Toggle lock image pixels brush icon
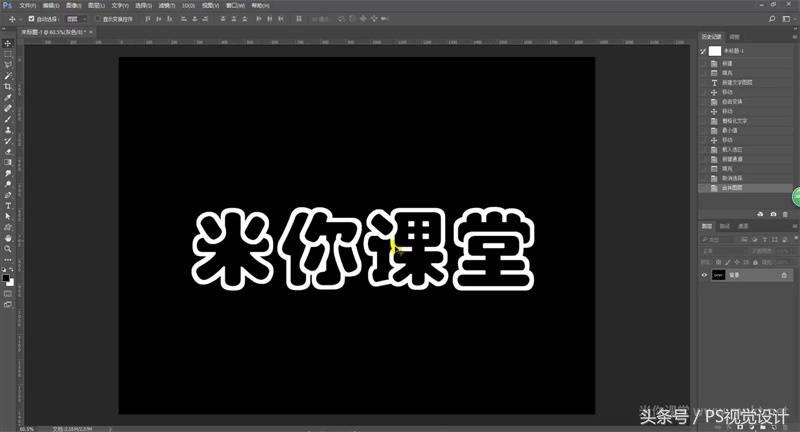Image resolution: width=800 pixels, height=432 pixels. (x=728, y=262)
